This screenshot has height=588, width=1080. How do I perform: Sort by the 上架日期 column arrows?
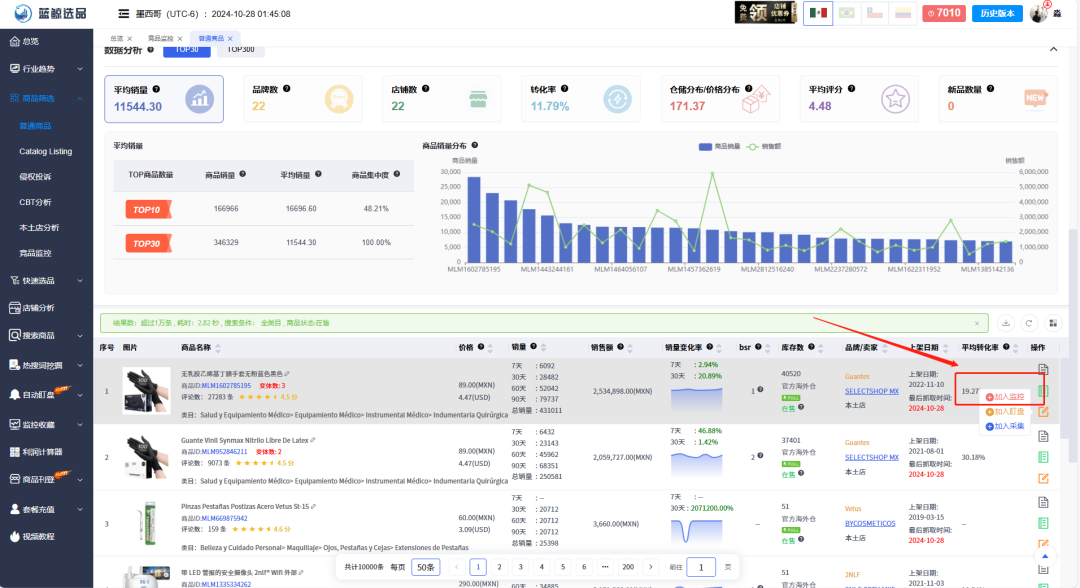click(946, 348)
